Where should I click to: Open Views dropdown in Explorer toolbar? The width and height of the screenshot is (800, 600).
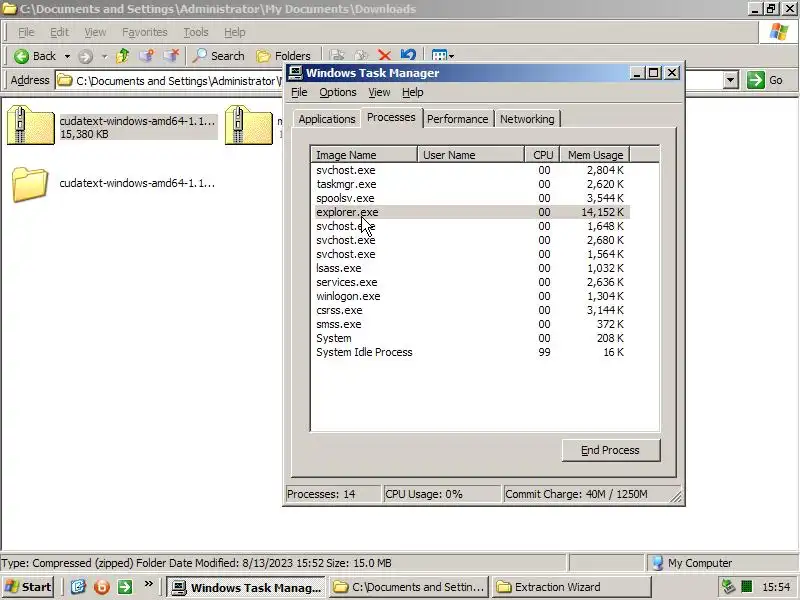[x=442, y=55]
